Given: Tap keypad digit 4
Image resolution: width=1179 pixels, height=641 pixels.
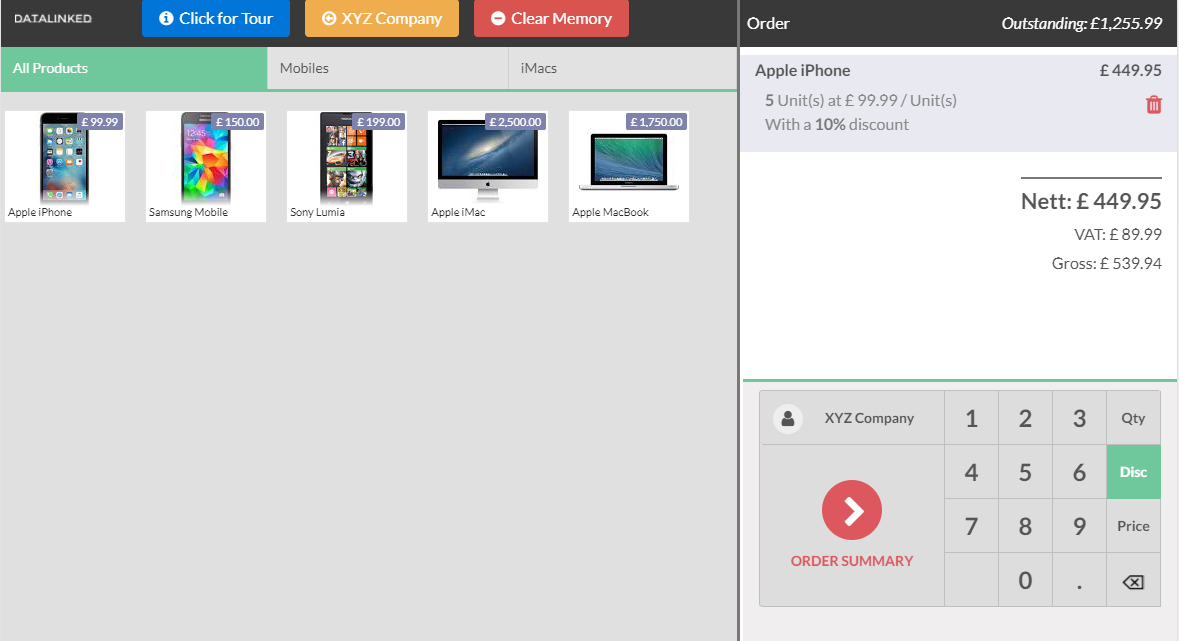Looking at the screenshot, I should click(971, 472).
